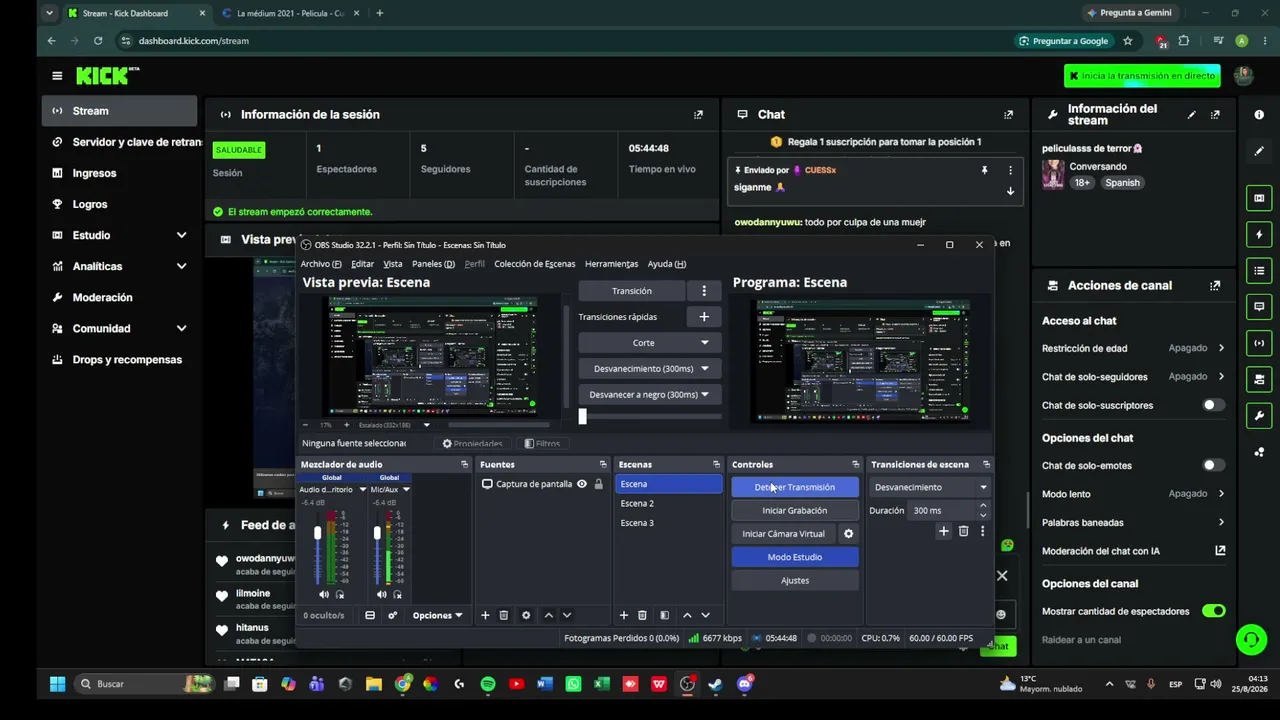This screenshot has width=1280, height=720.
Task: Expand the Estudio sidebar section
Action: pos(181,235)
